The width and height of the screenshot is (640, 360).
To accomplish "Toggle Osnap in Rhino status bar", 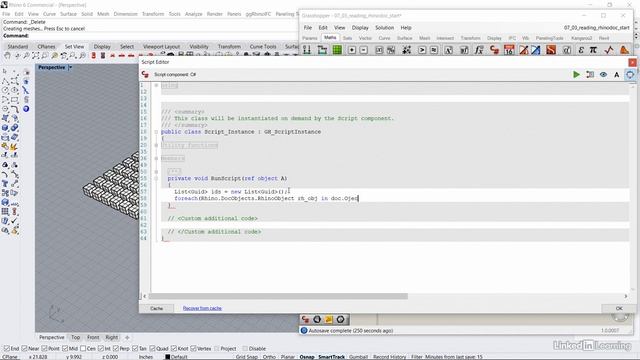I will click(x=307, y=357).
